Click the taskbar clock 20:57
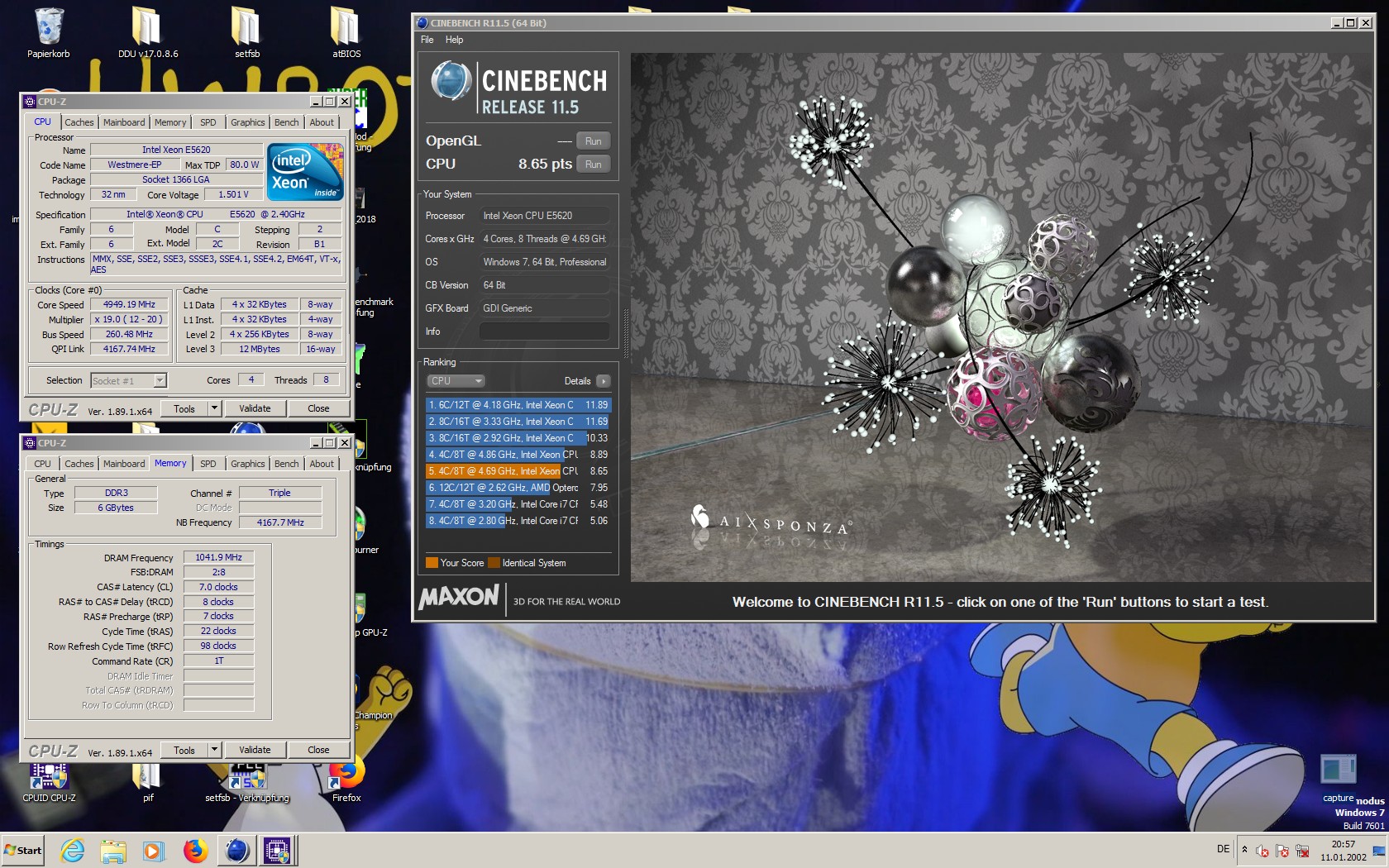Screen dimensions: 1389x868 click(1343, 844)
